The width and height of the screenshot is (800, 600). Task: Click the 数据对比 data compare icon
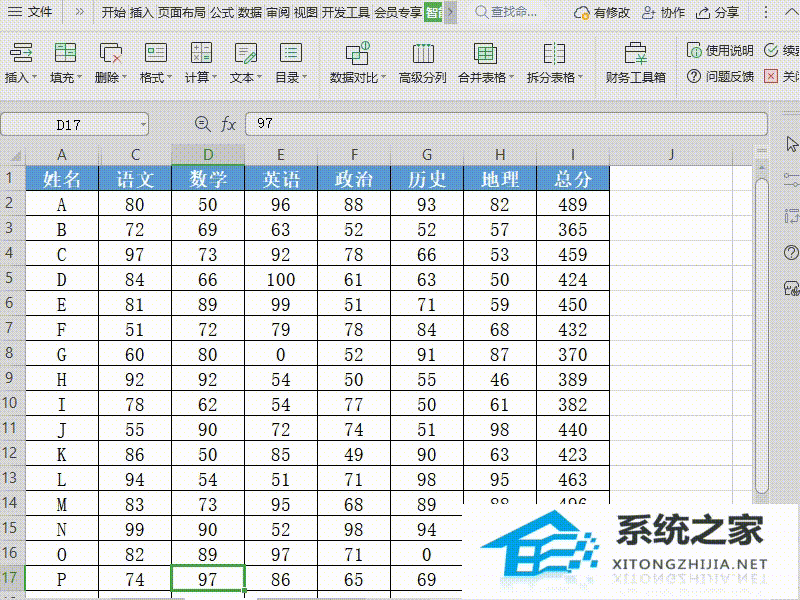[358, 53]
